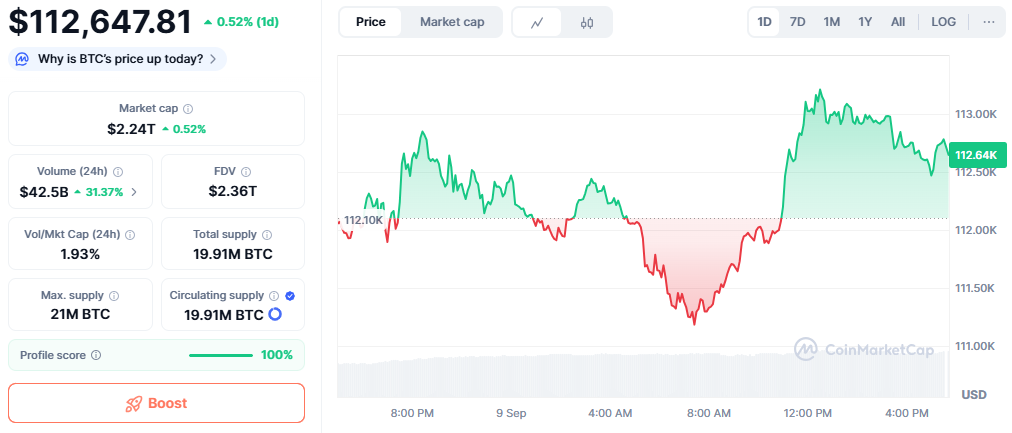This screenshot has height=433, width=1012.
Task: Click Volume (24h) info icon
Action: coord(118,172)
